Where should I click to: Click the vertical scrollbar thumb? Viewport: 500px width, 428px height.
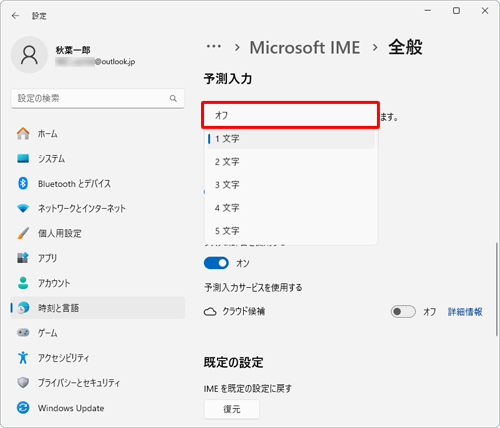point(497,288)
